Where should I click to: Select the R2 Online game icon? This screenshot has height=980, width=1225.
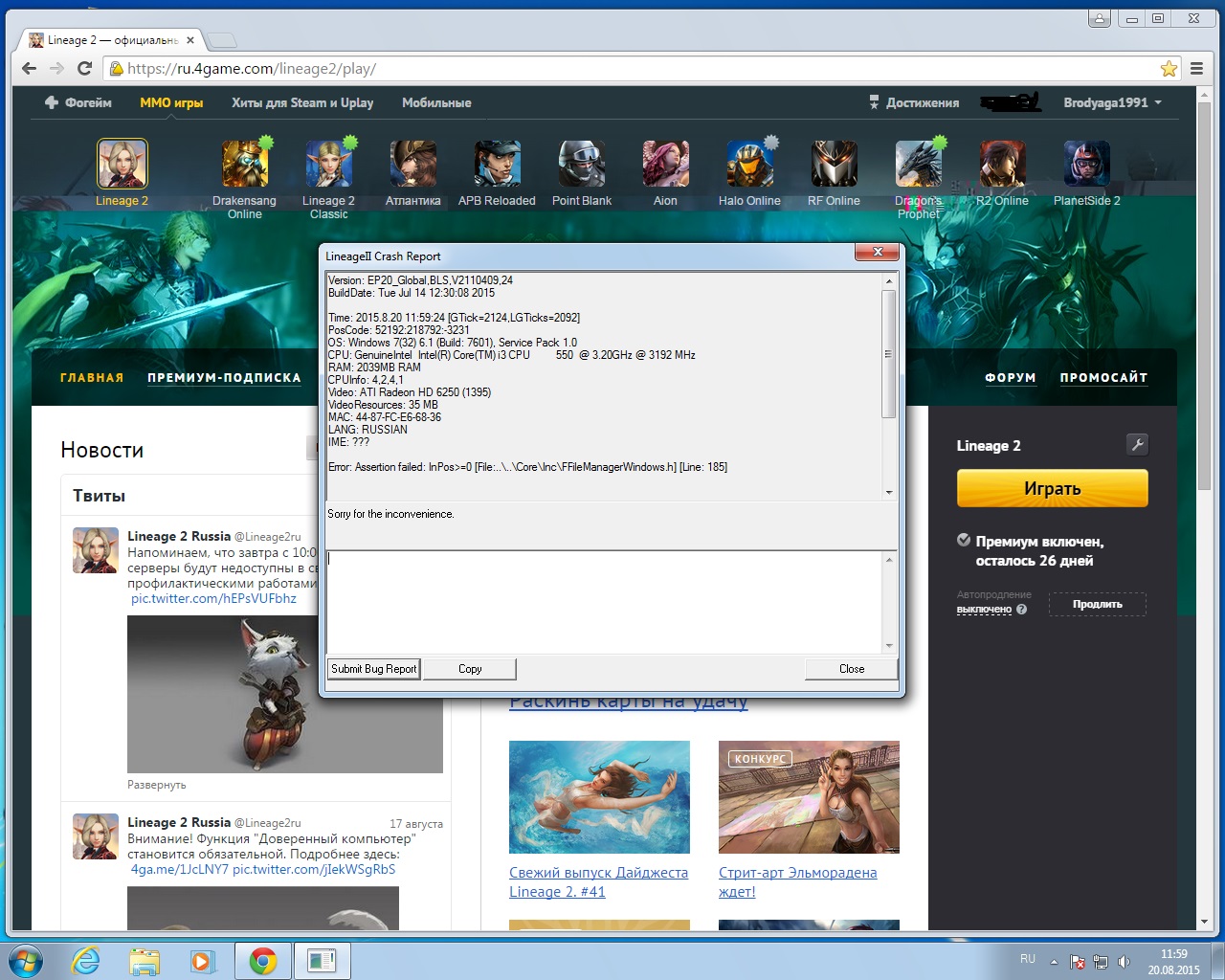click(x=1003, y=164)
